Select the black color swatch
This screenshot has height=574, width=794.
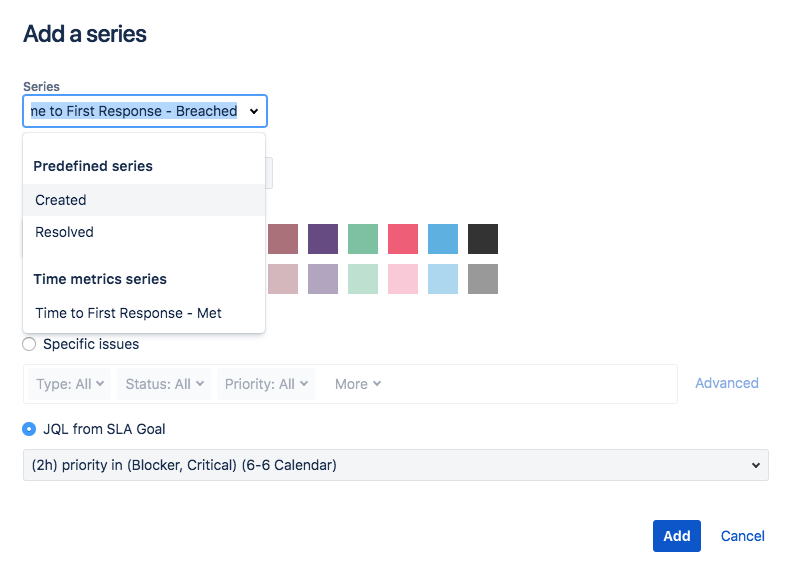[x=483, y=239]
